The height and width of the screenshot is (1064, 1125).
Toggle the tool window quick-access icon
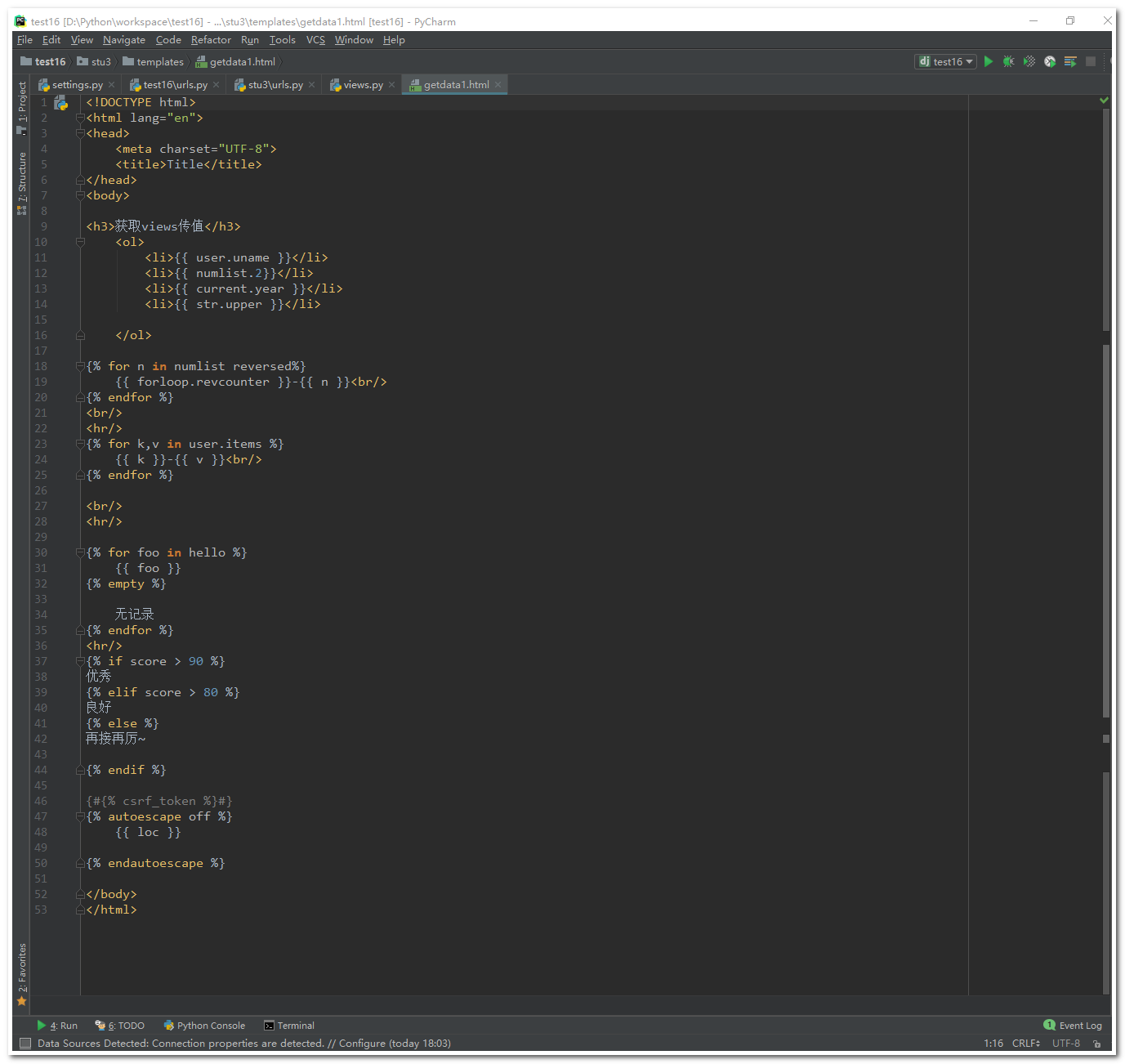point(25,1044)
